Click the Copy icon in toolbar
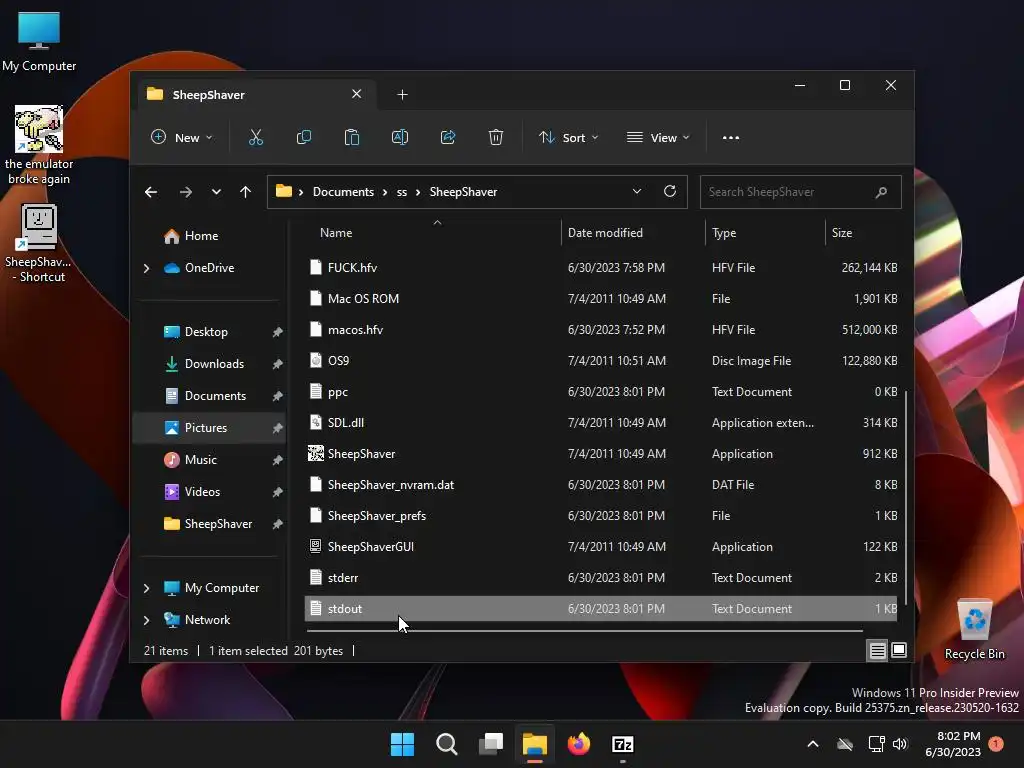This screenshot has width=1024, height=768. (304, 137)
